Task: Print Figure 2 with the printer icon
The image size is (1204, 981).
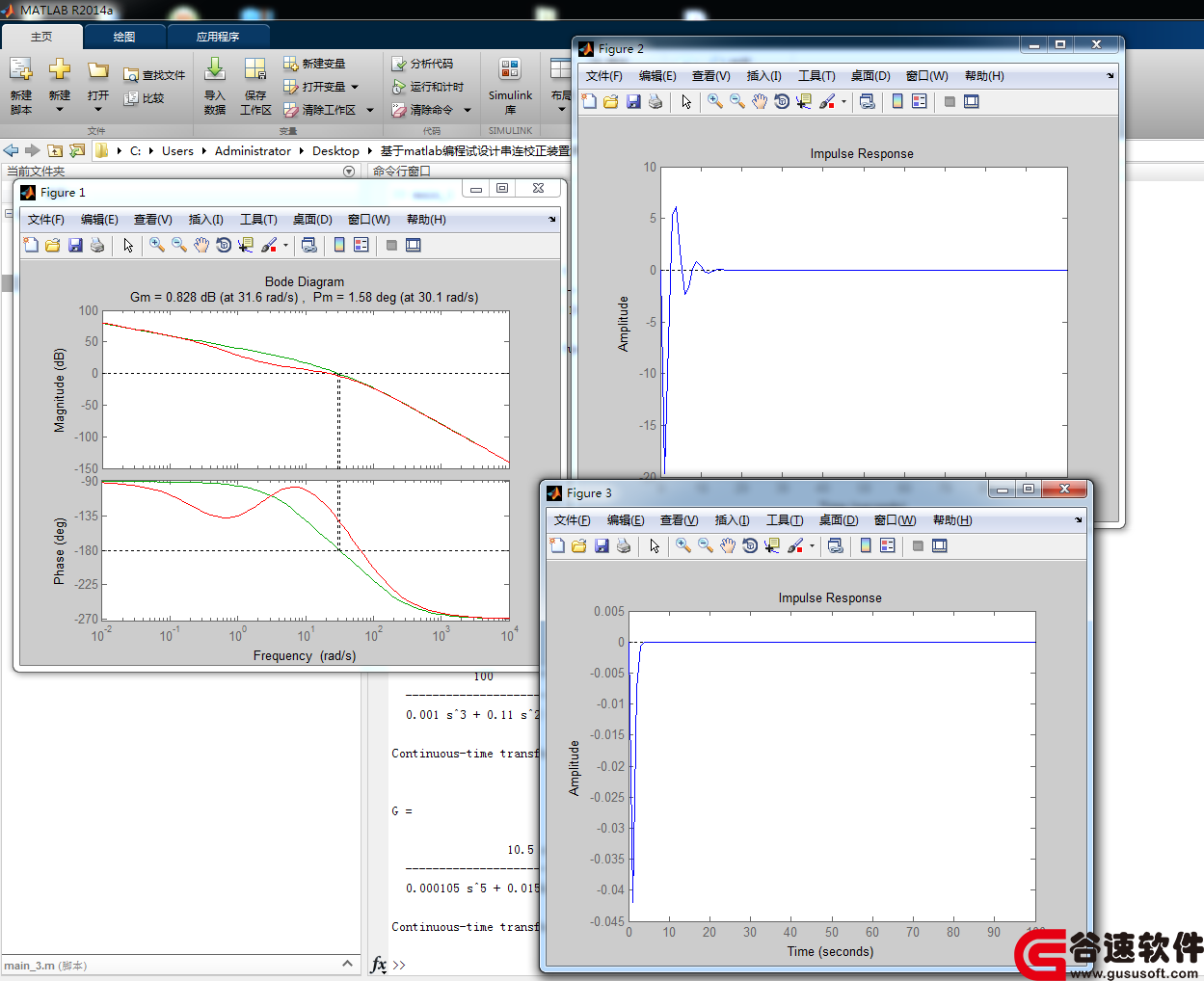Action: coord(656,101)
